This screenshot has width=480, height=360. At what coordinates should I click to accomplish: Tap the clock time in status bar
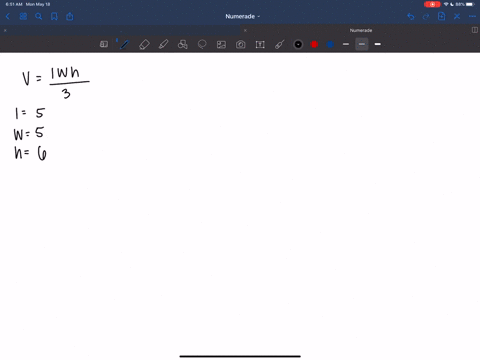[x=14, y=4]
